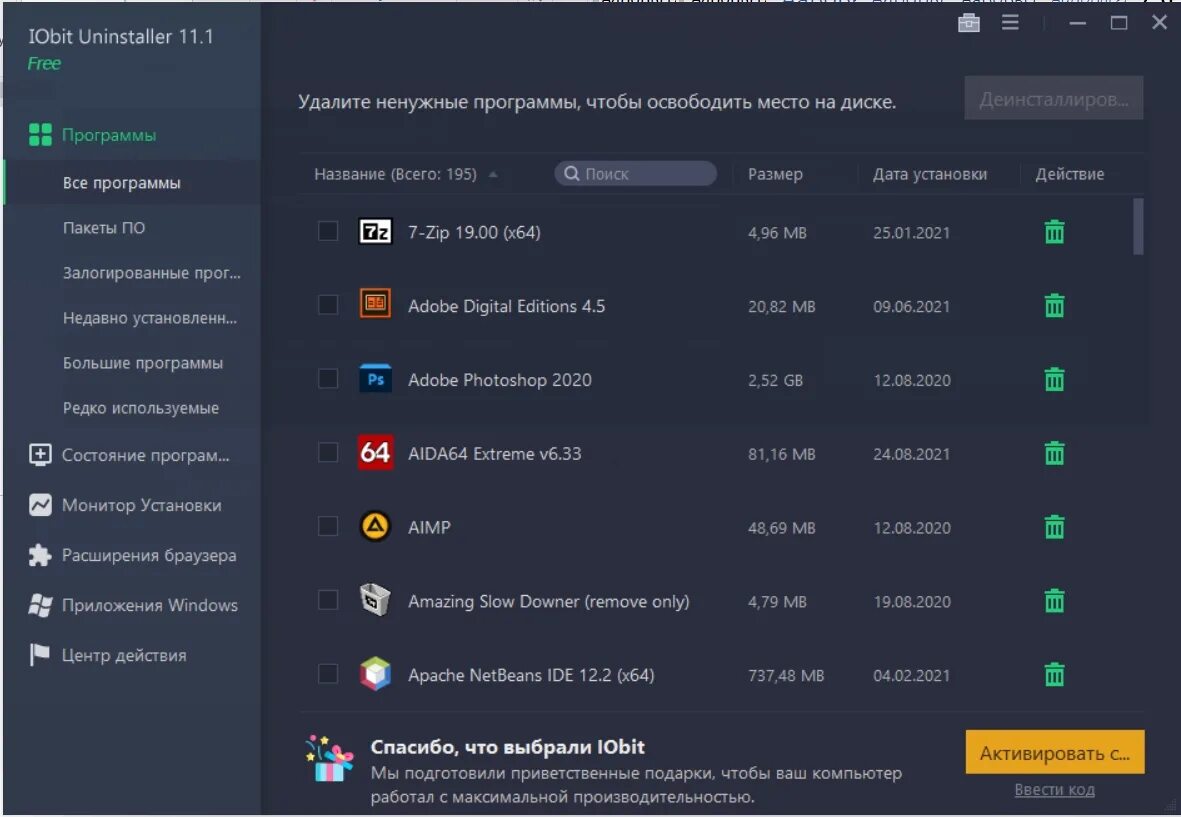1181x817 pixels.
Task: Click the AIDA64 Extreme v6.33 name
Action: 495,453
